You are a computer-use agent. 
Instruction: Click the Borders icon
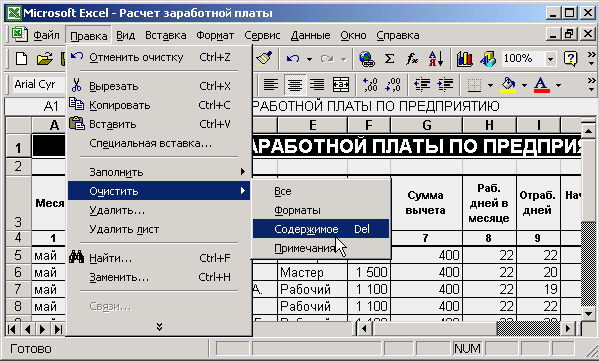pos(474,84)
